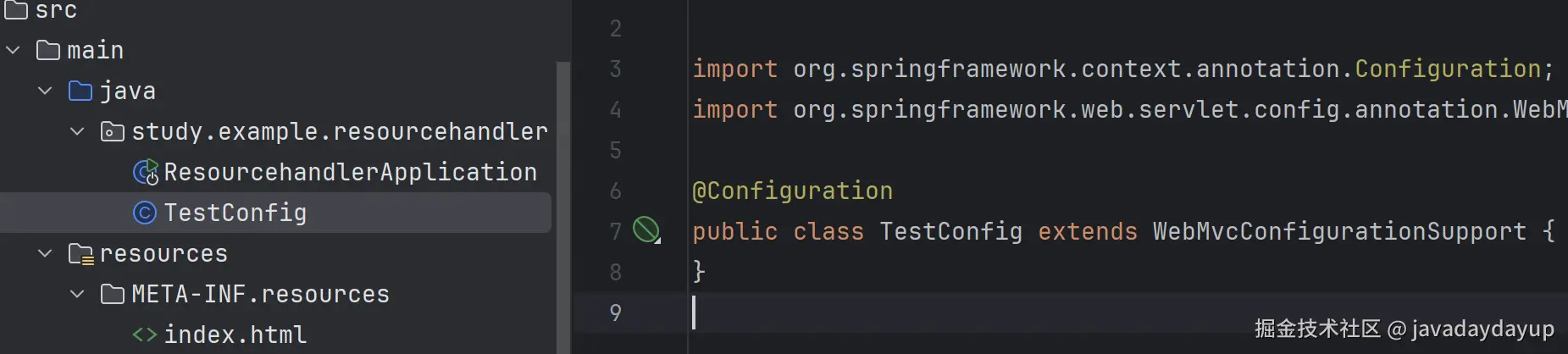Collapse the META-INF.resources folder chevron
This screenshot has width=1568, height=354.
coord(77,294)
